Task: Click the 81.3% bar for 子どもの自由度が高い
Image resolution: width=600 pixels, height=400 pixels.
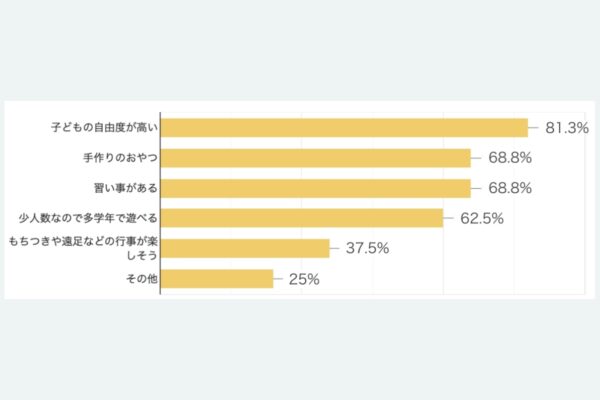Action: pyautogui.click(x=344, y=128)
